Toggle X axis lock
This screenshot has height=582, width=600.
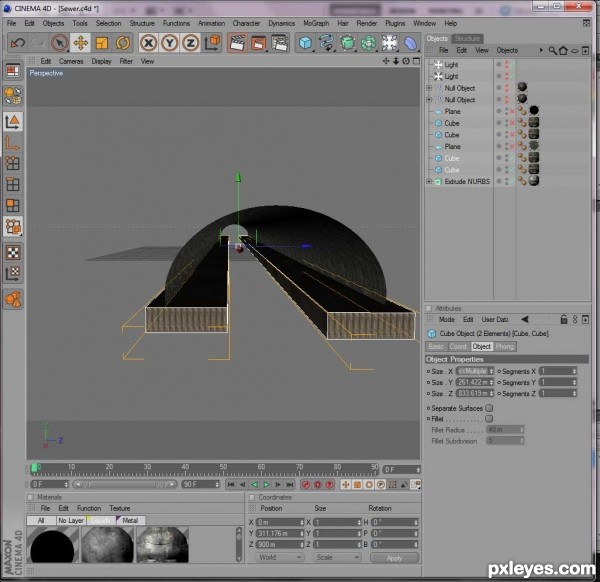click(x=148, y=43)
